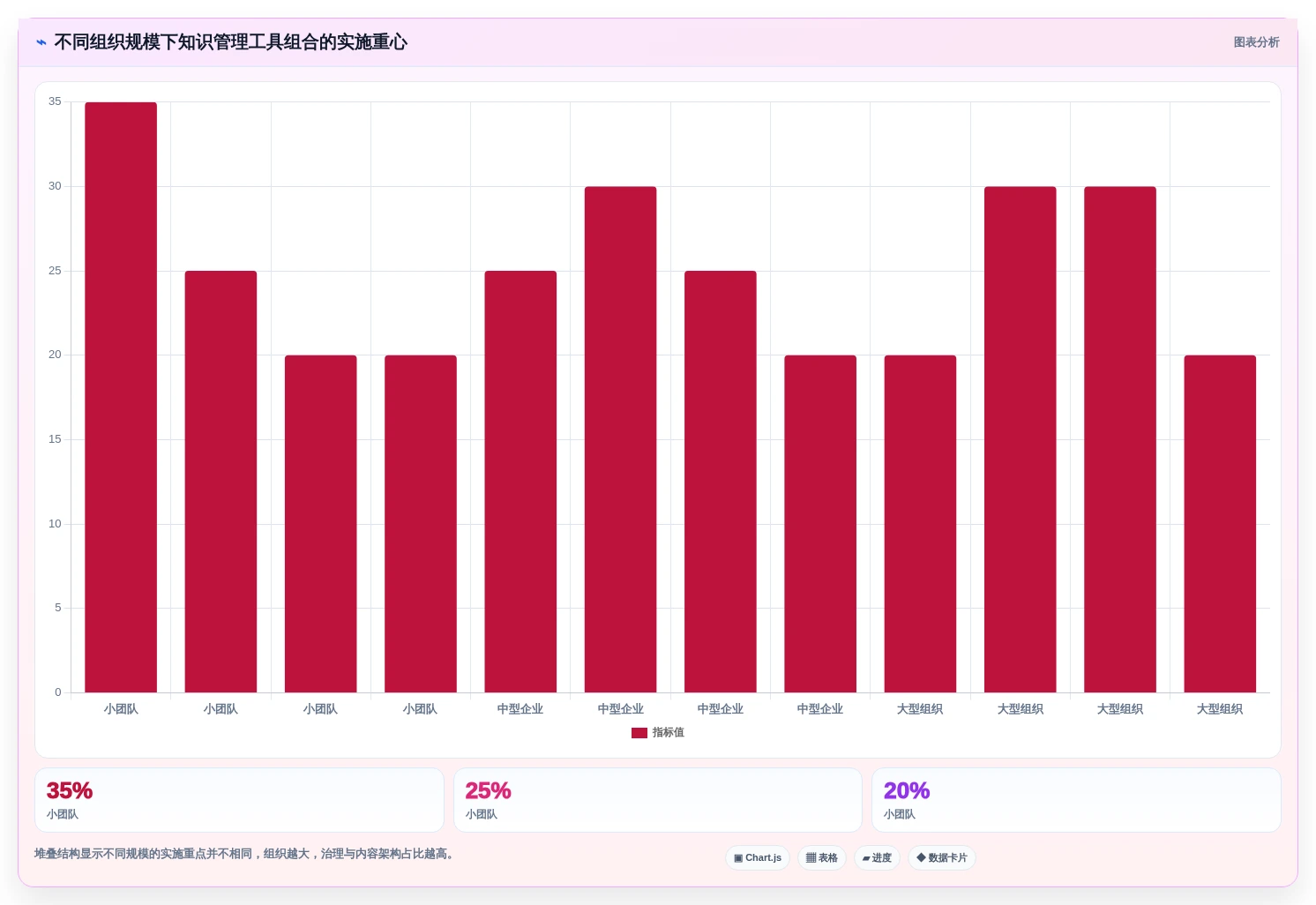This screenshot has height=905, width=1316.
Task: Click the tallest 小团队 bar reaching 35
Action: [121, 397]
